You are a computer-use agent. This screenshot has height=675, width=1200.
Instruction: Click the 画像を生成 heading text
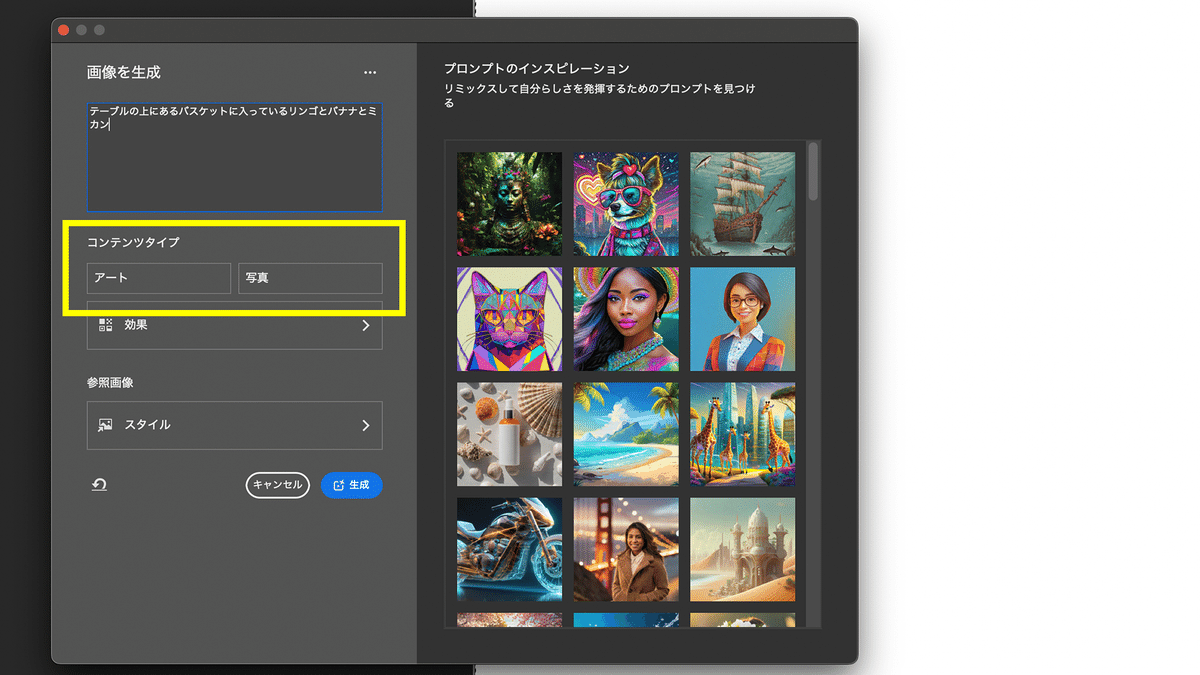tap(124, 72)
